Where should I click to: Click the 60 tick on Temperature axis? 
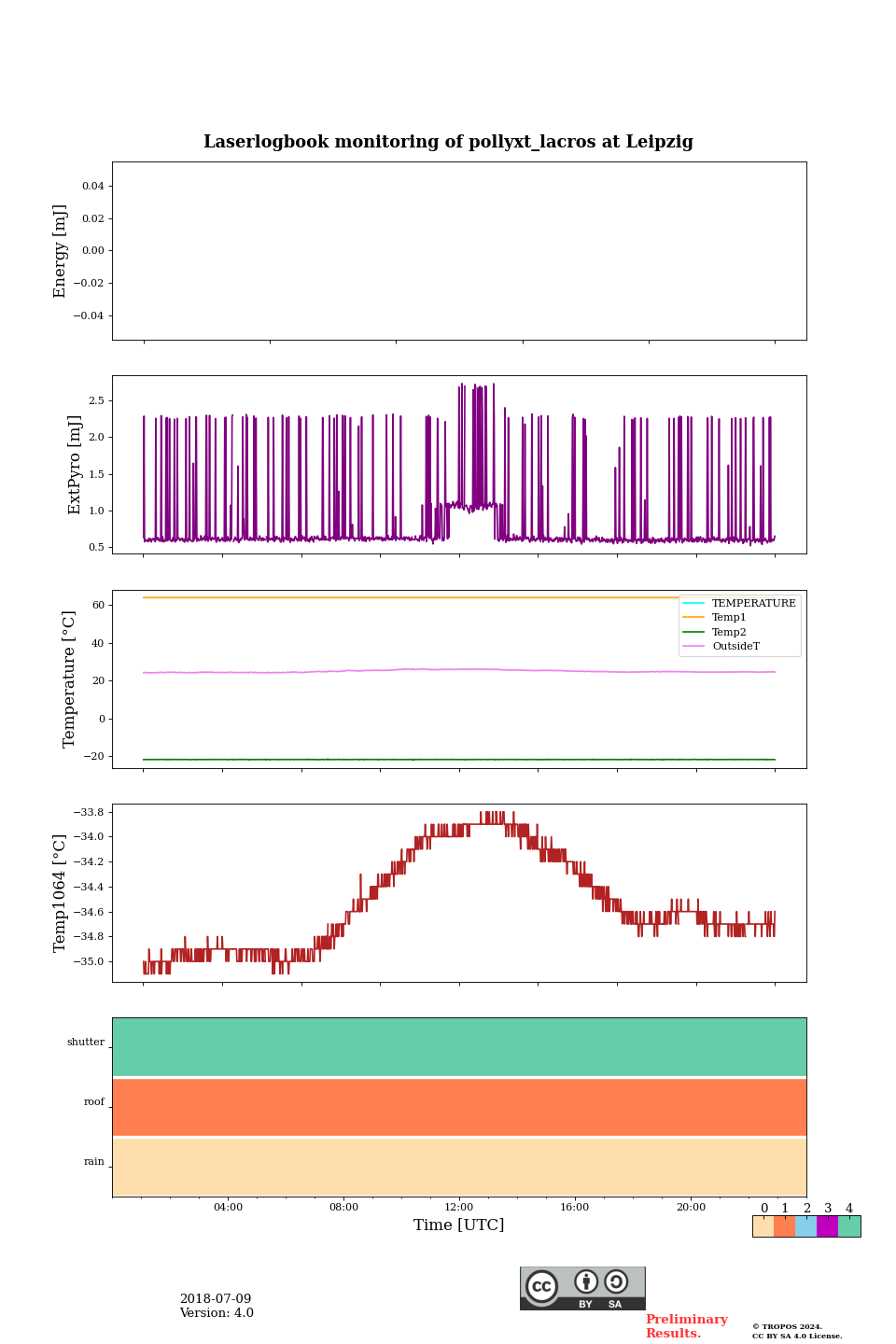pos(98,605)
